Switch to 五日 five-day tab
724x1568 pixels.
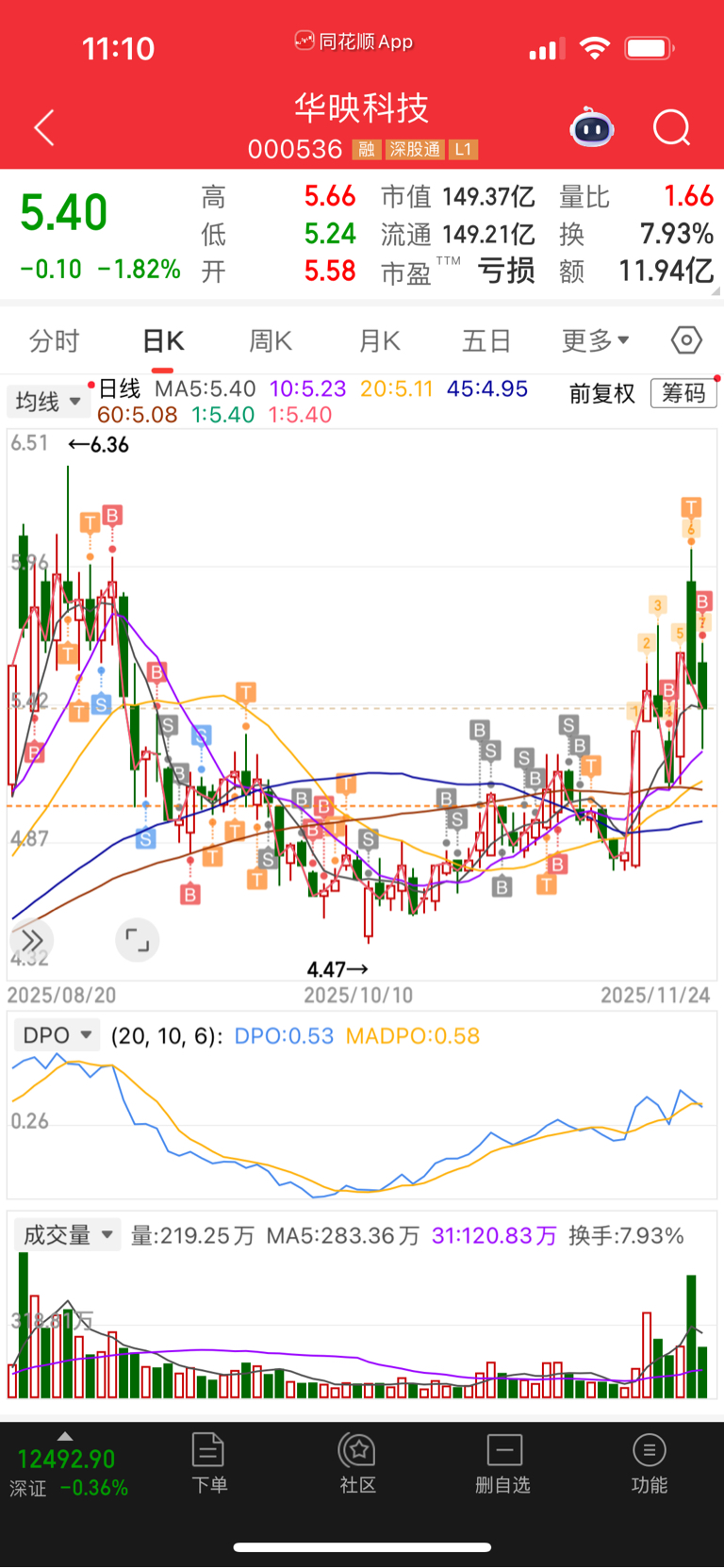tap(486, 340)
